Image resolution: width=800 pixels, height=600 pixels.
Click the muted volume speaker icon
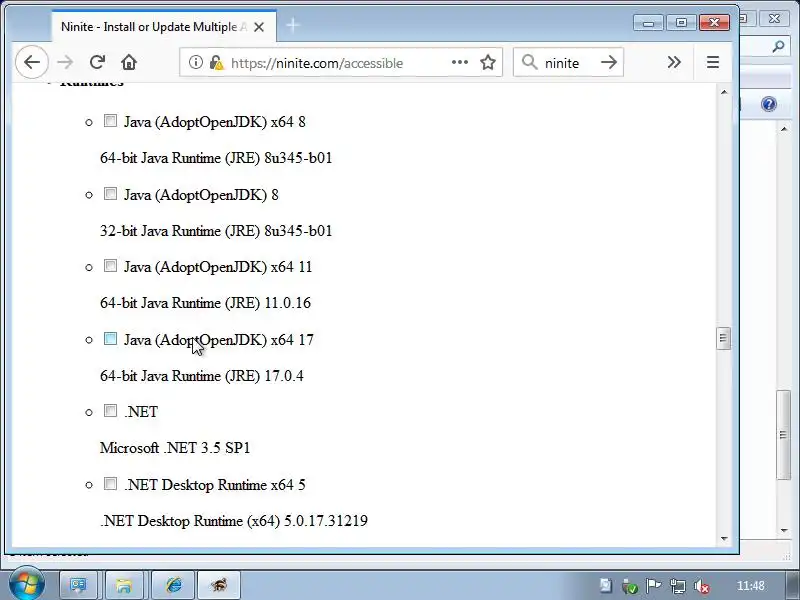(702, 586)
